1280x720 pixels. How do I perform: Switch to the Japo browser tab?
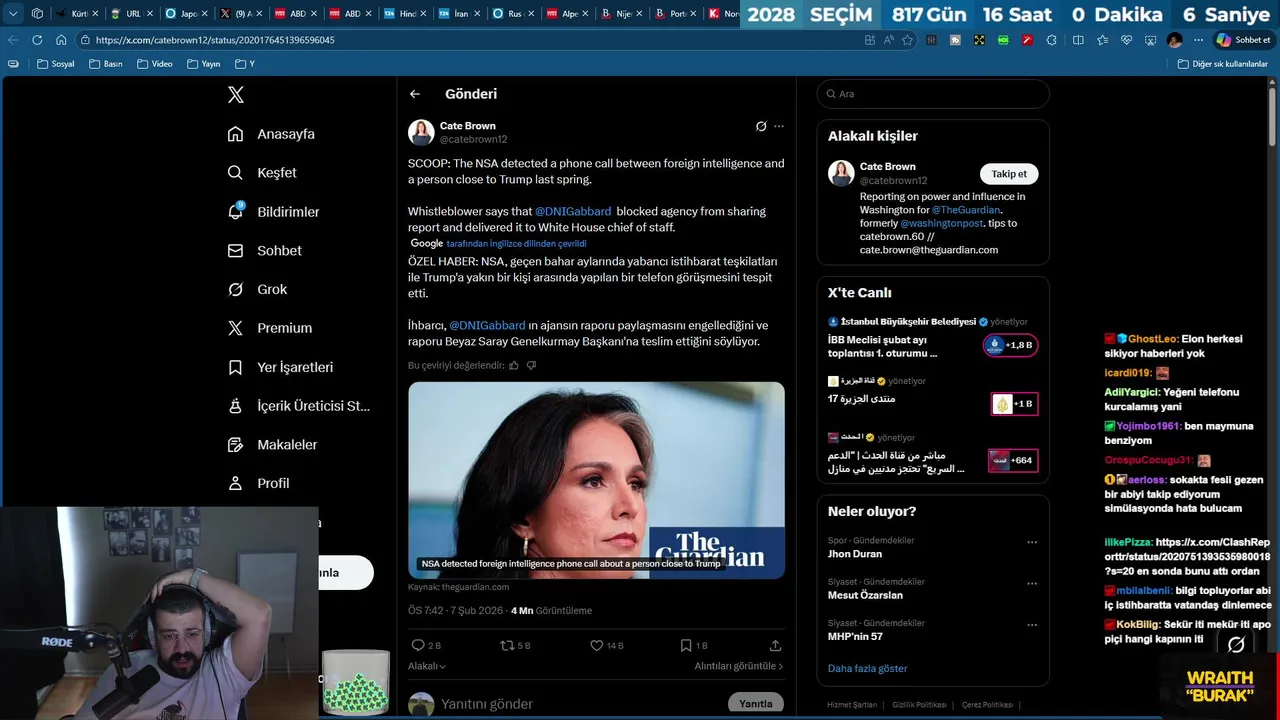tap(186, 14)
